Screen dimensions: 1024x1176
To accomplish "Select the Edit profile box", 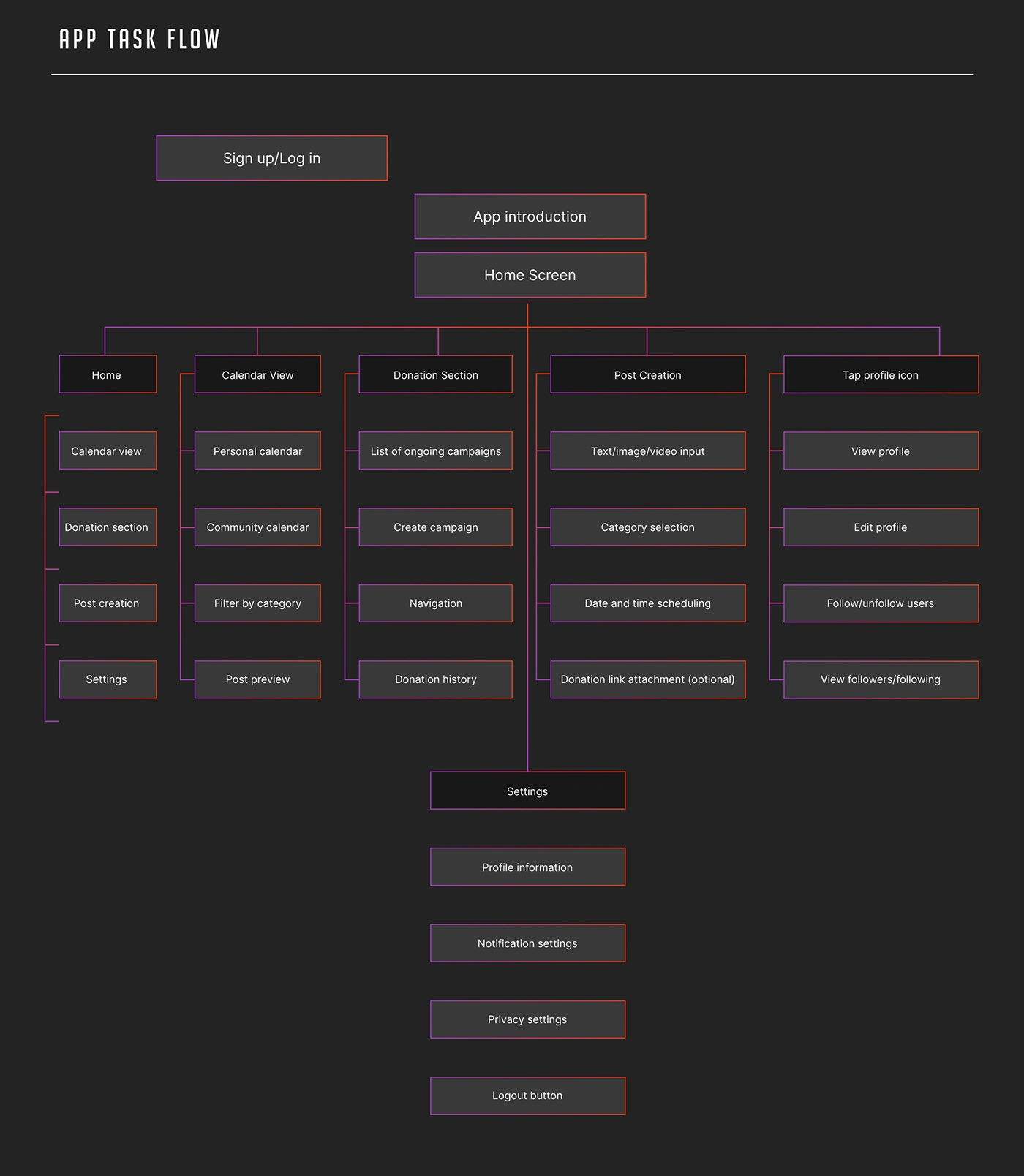I will (881, 527).
